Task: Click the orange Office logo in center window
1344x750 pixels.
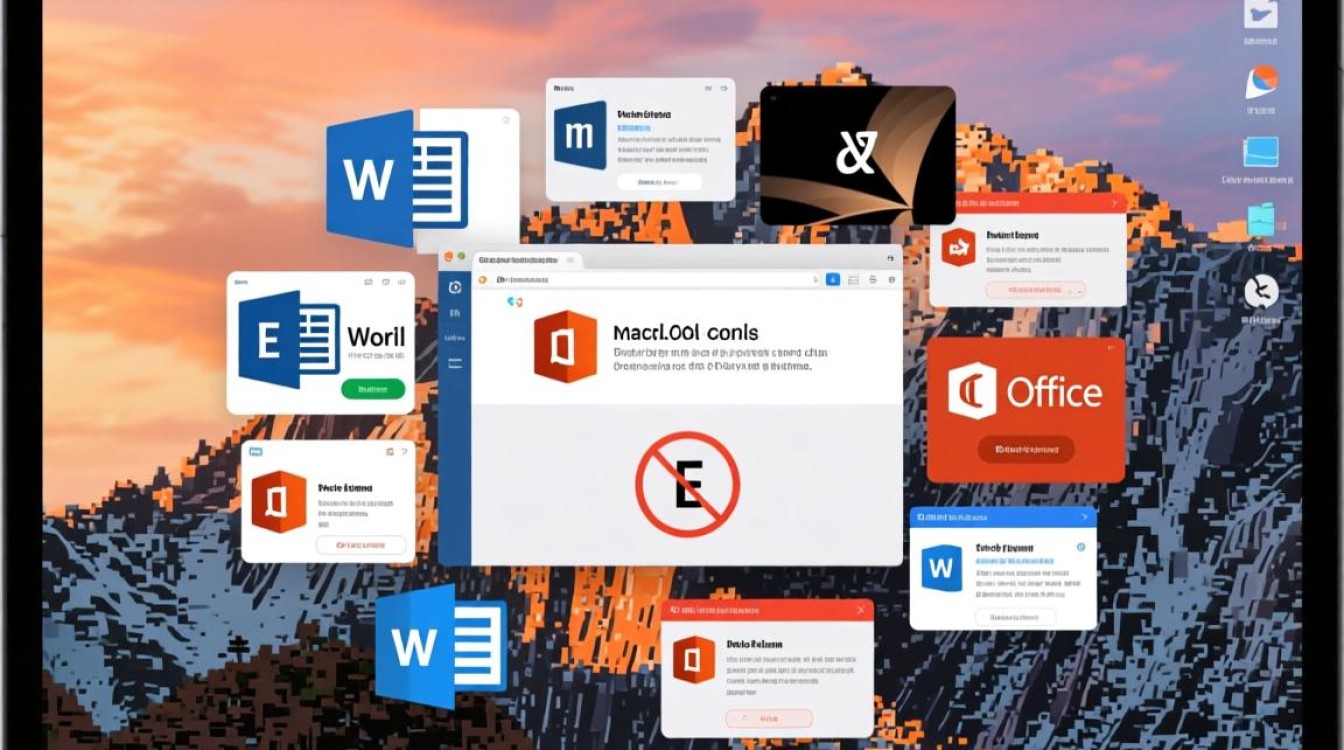Action: (x=565, y=347)
